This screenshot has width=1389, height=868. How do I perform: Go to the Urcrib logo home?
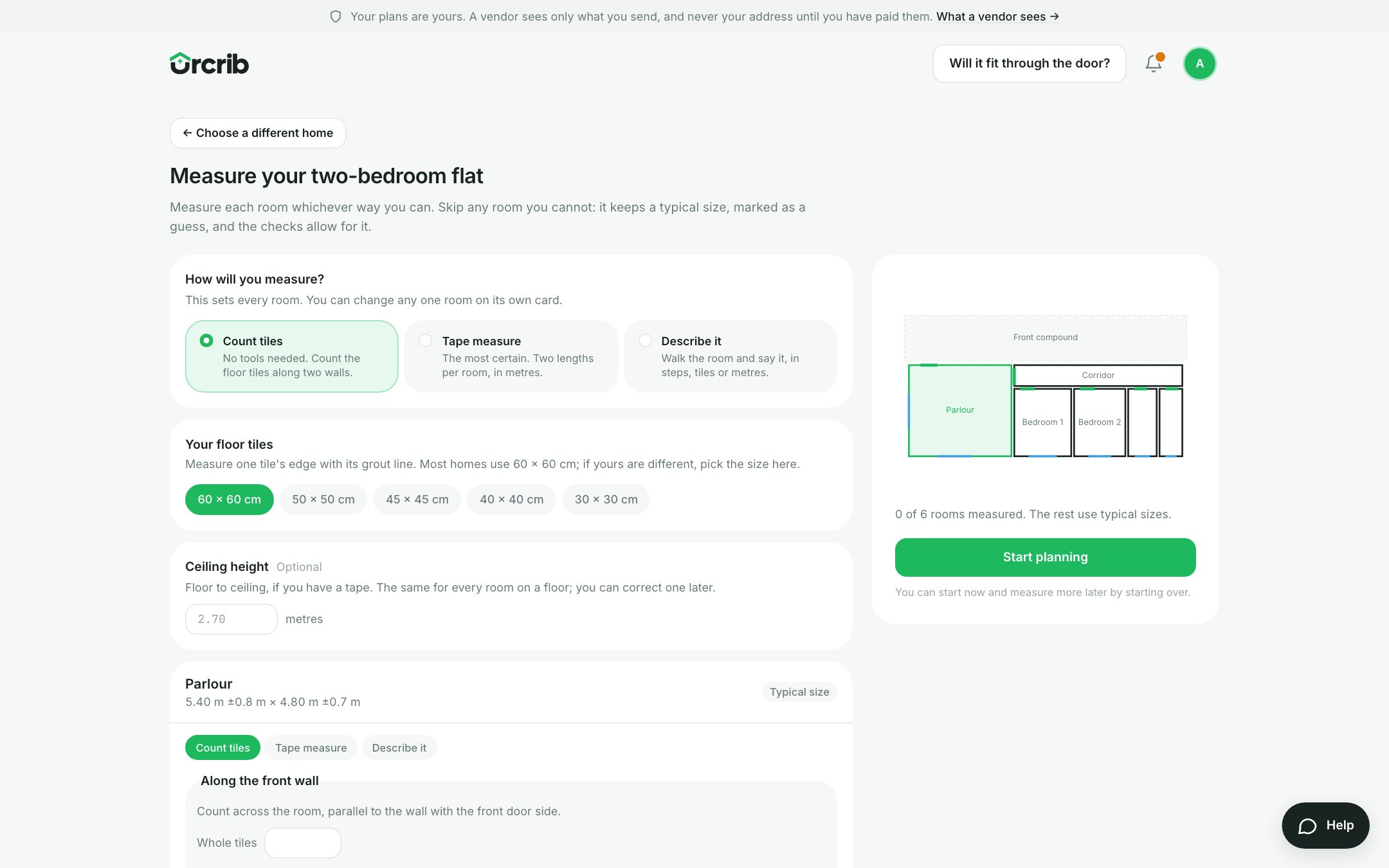pos(209,64)
